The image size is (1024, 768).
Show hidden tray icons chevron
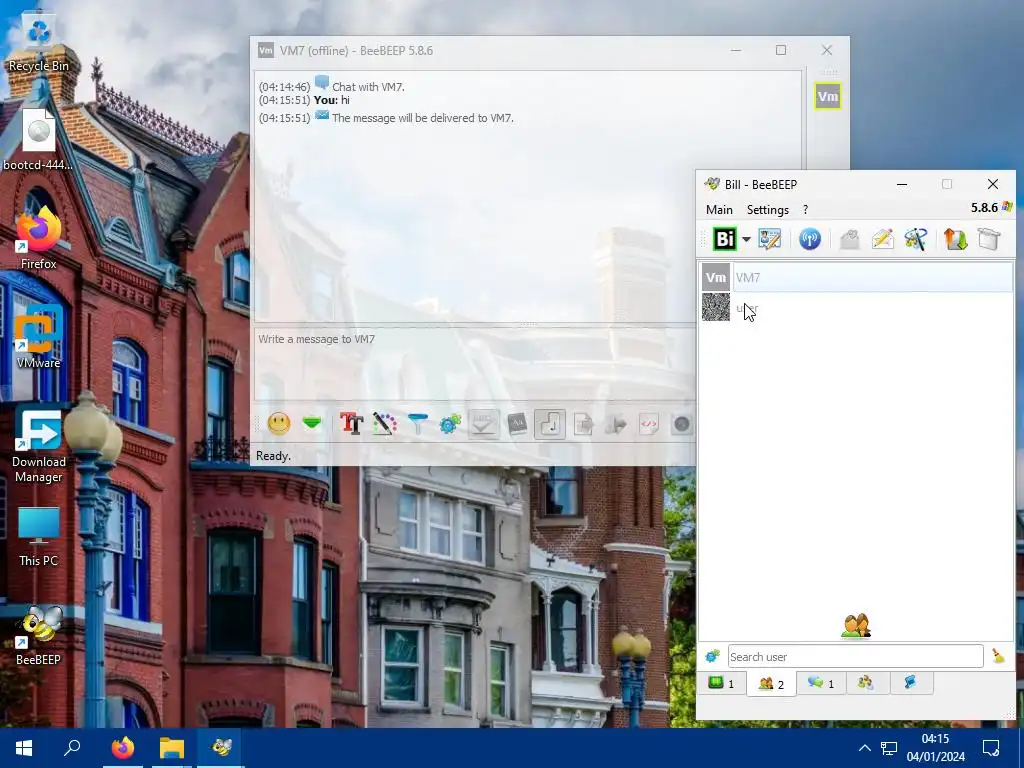[x=864, y=748]
